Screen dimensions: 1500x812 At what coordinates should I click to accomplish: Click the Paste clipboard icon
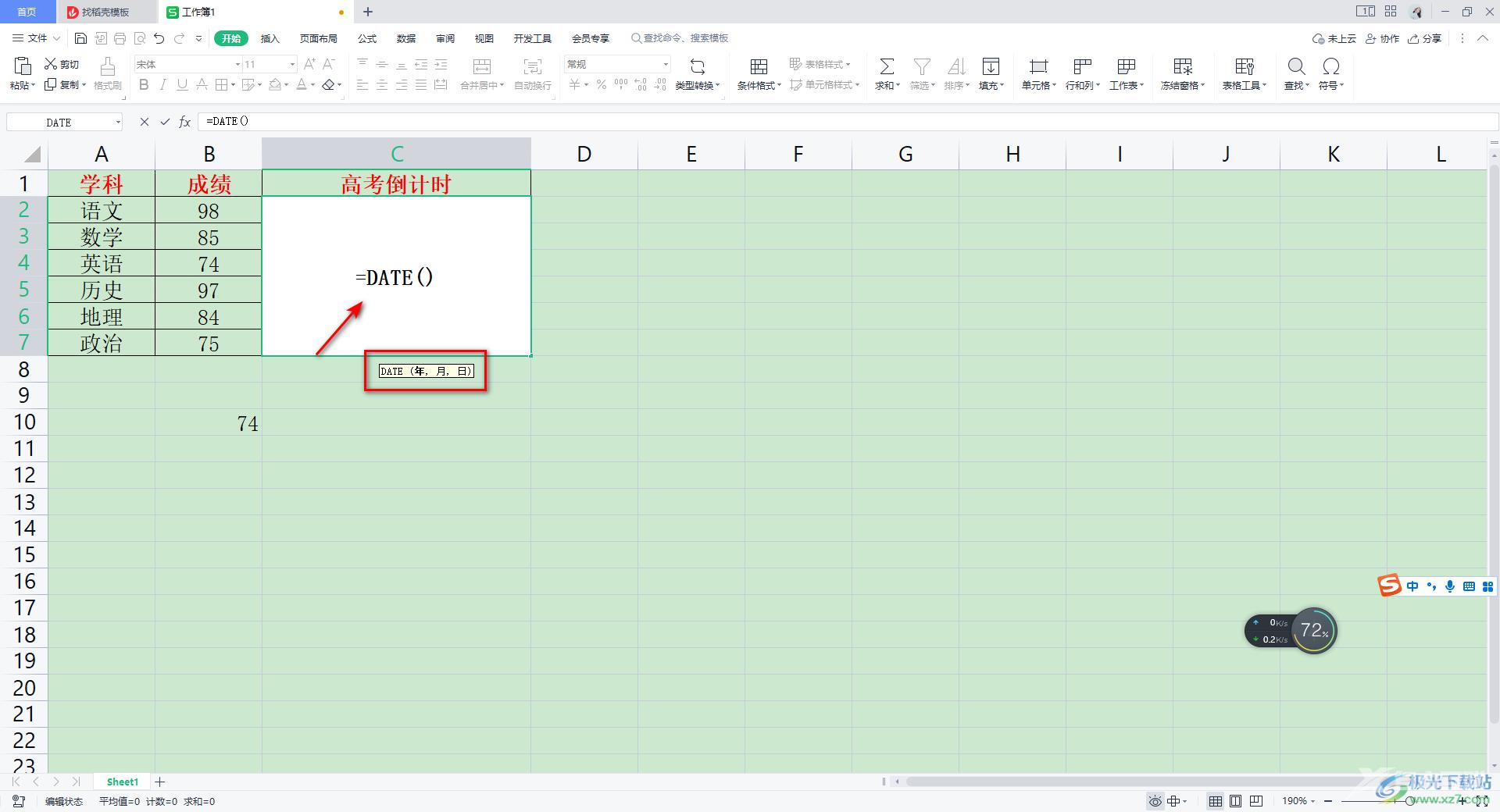(x=23, y=66)
